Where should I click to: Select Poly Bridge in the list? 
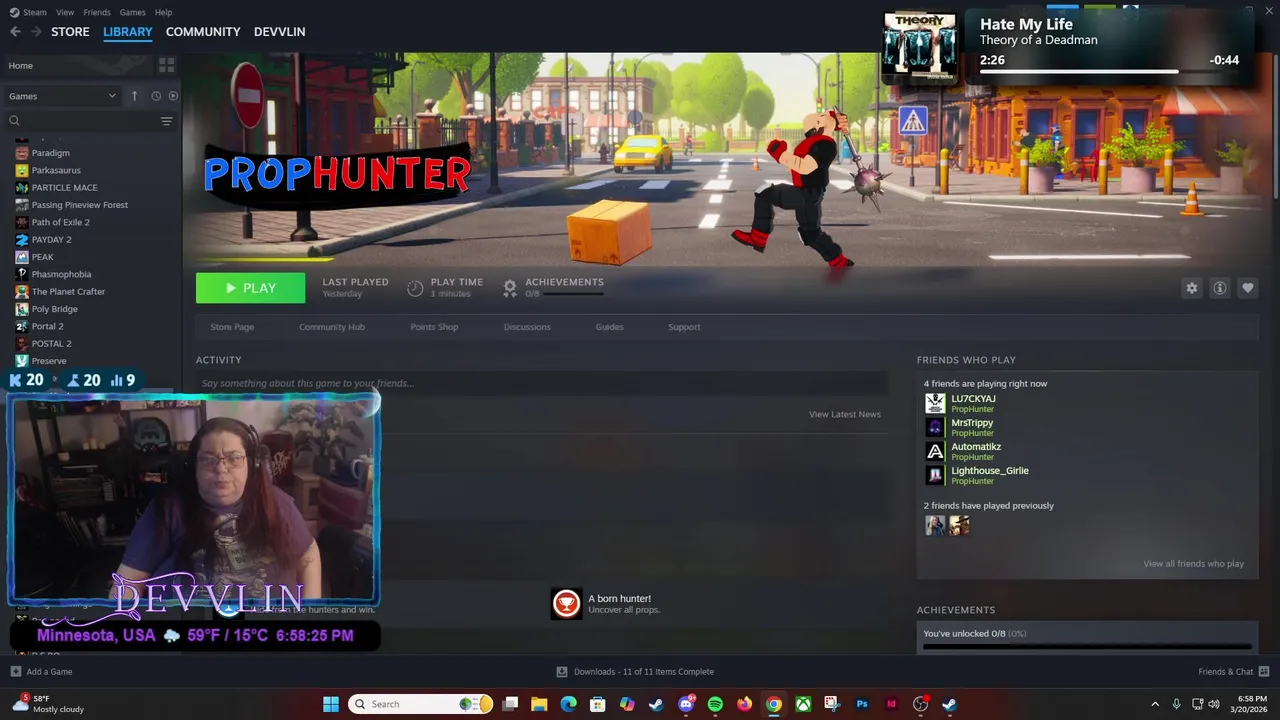click(55, 309)
